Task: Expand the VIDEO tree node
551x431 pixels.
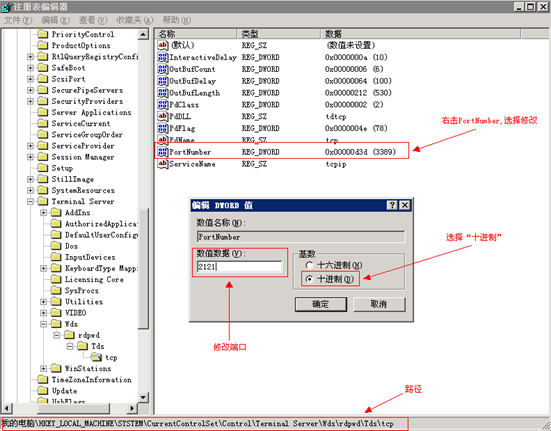Action: click(x=44, y=313)
